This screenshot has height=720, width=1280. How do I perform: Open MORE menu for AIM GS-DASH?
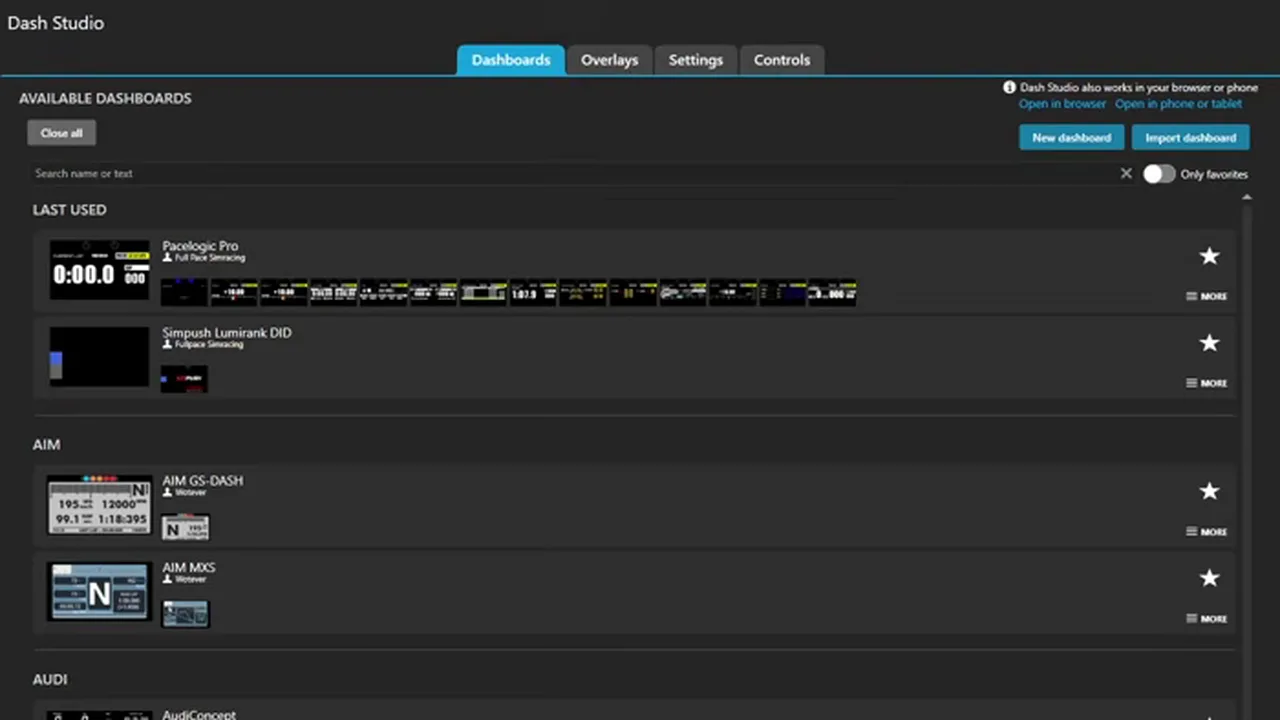(1207, 531)
